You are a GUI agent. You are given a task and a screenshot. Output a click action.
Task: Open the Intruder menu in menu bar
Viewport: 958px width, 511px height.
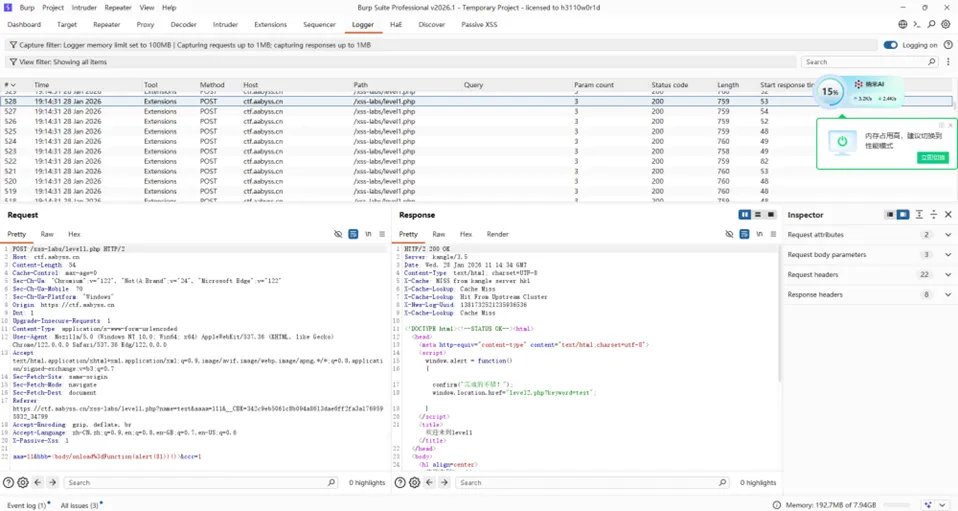click(84, 7)
